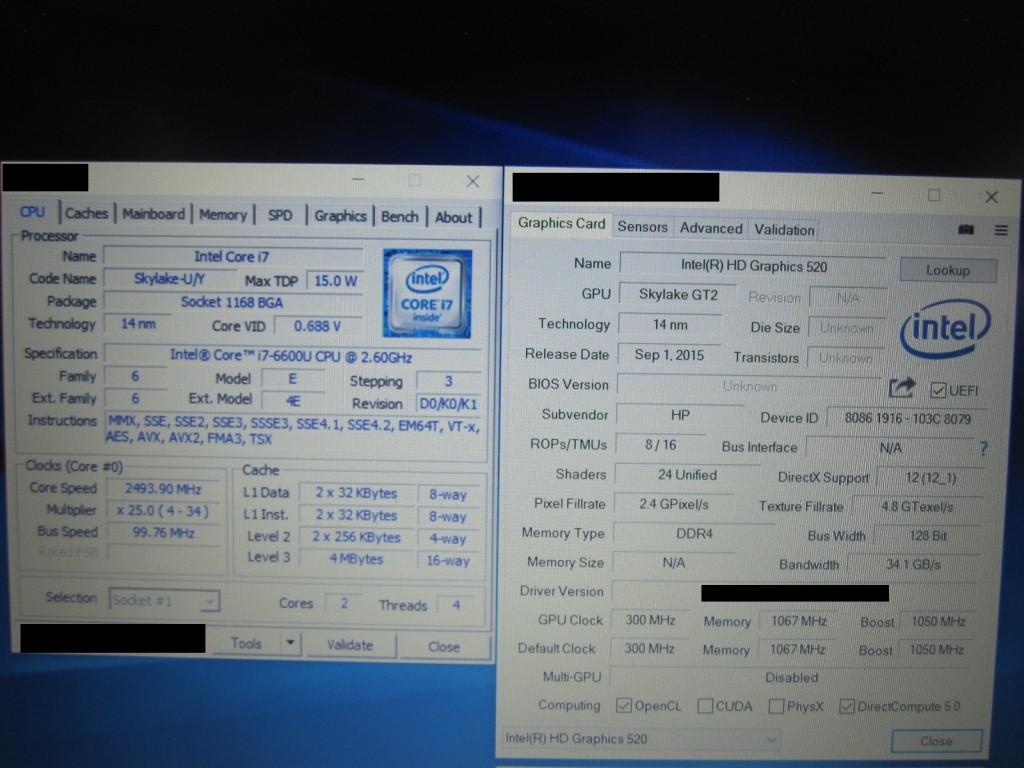Click the Lookup button
The image size is (1024, 768).
pos(948,270)
